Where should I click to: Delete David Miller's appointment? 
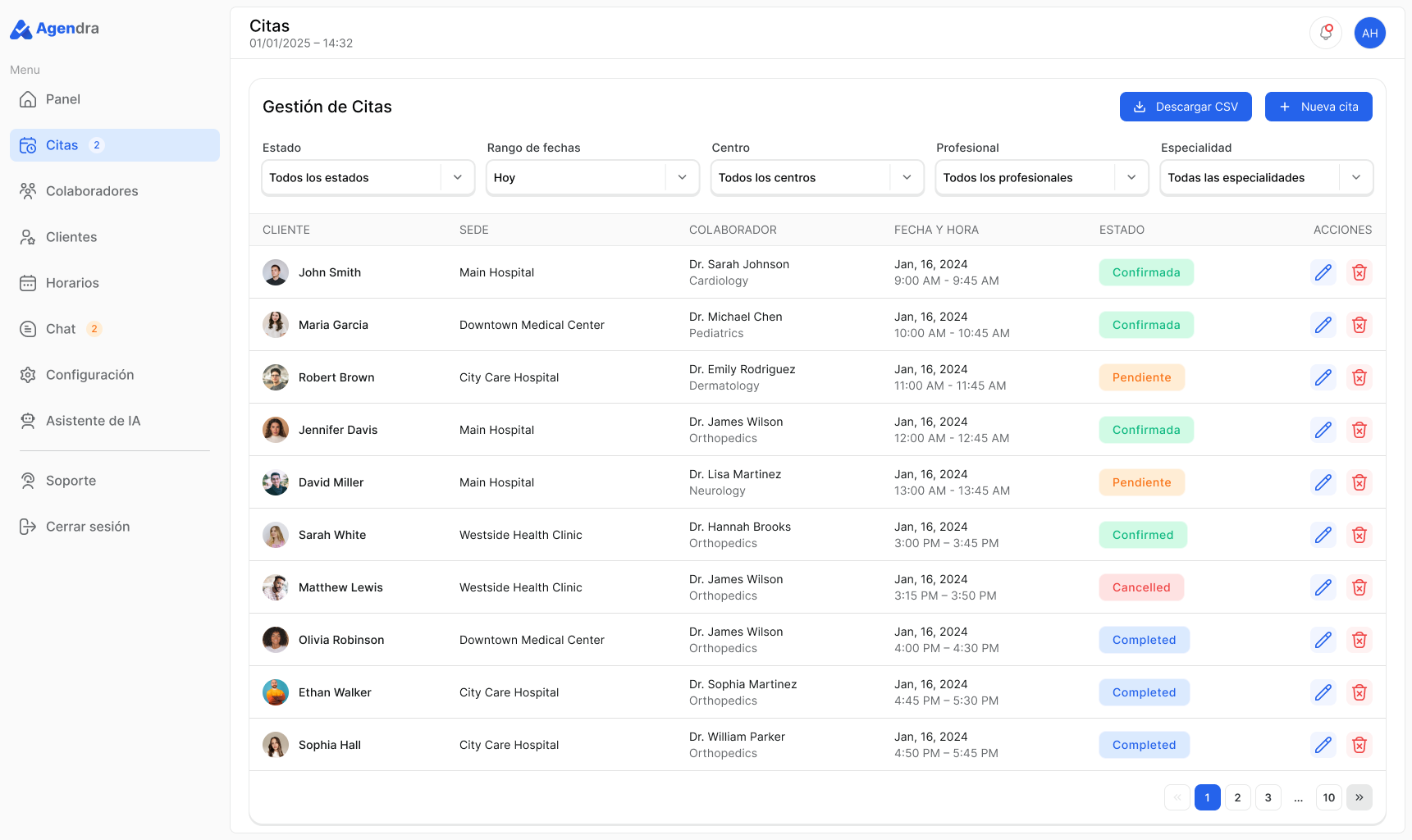1359,482
